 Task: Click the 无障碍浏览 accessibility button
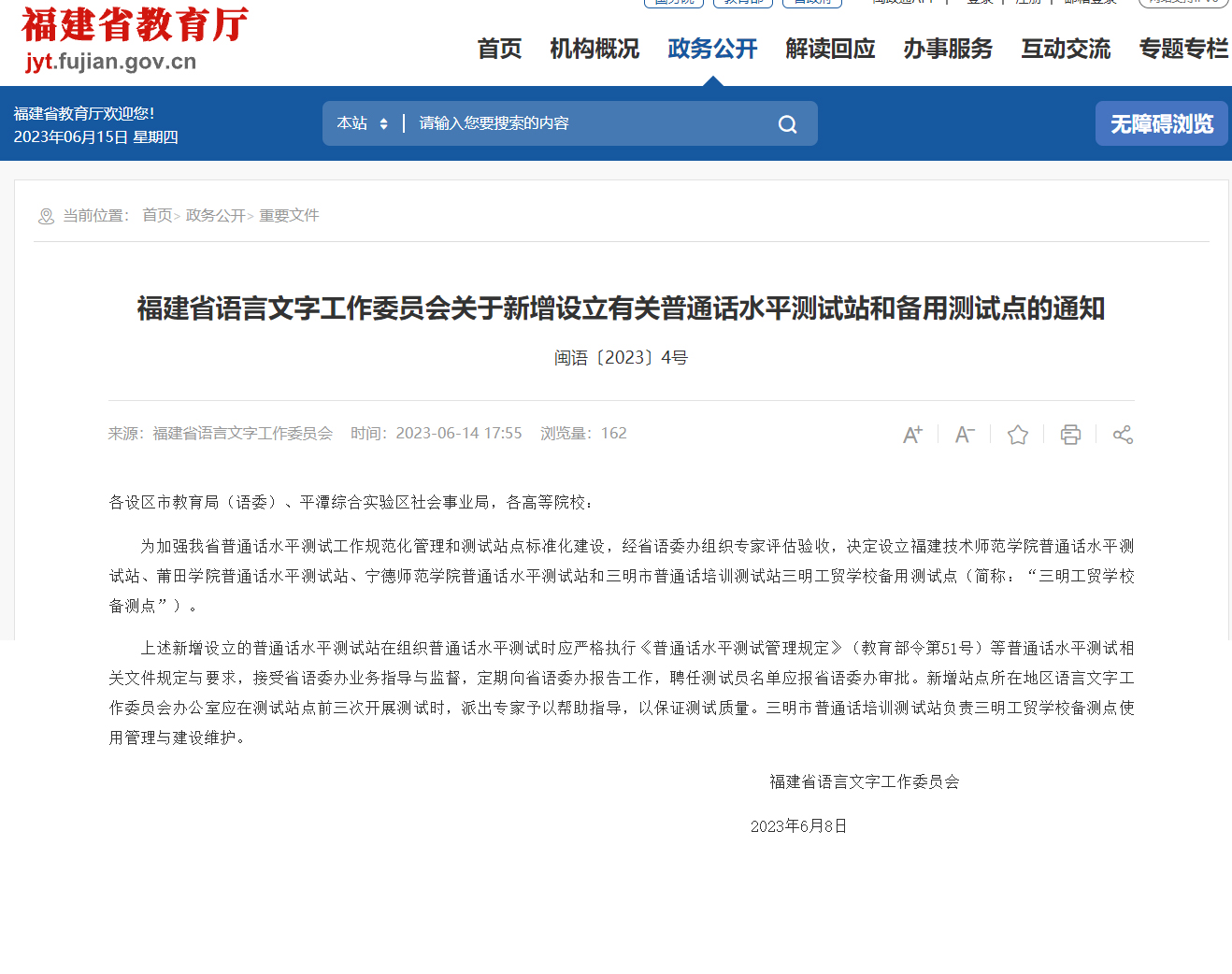1162,123
